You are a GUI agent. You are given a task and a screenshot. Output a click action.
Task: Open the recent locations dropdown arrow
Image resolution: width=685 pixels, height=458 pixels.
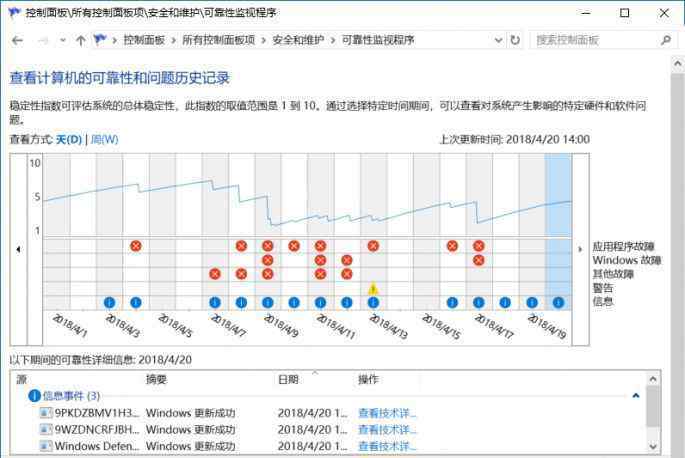point(63,41)
